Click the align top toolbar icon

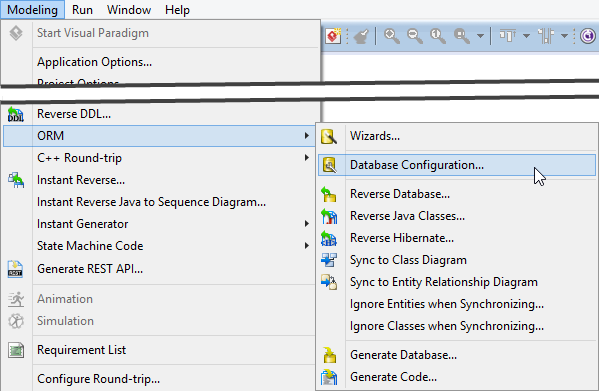(x=508, y=36)
